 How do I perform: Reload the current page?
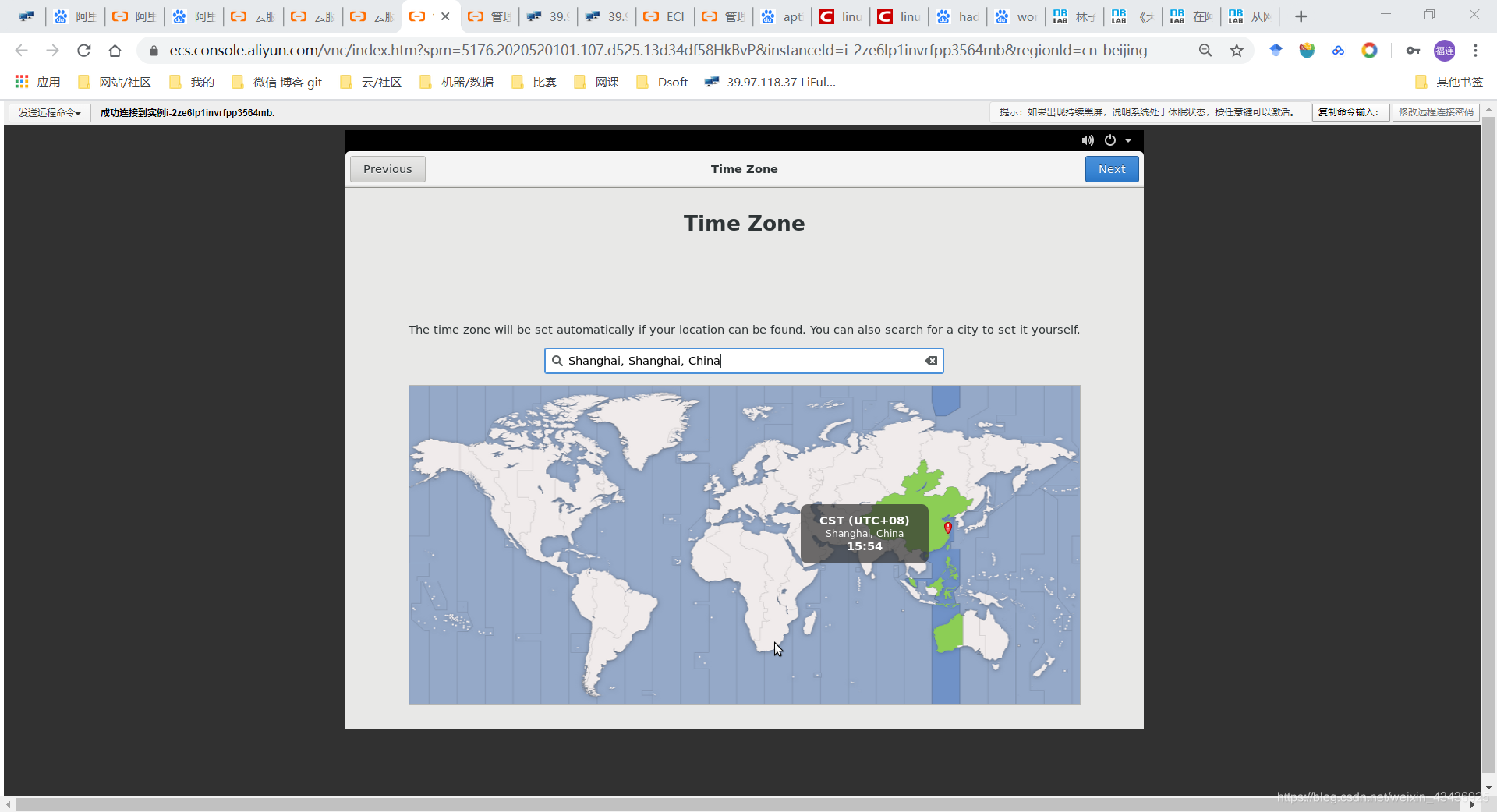point(83,50)
